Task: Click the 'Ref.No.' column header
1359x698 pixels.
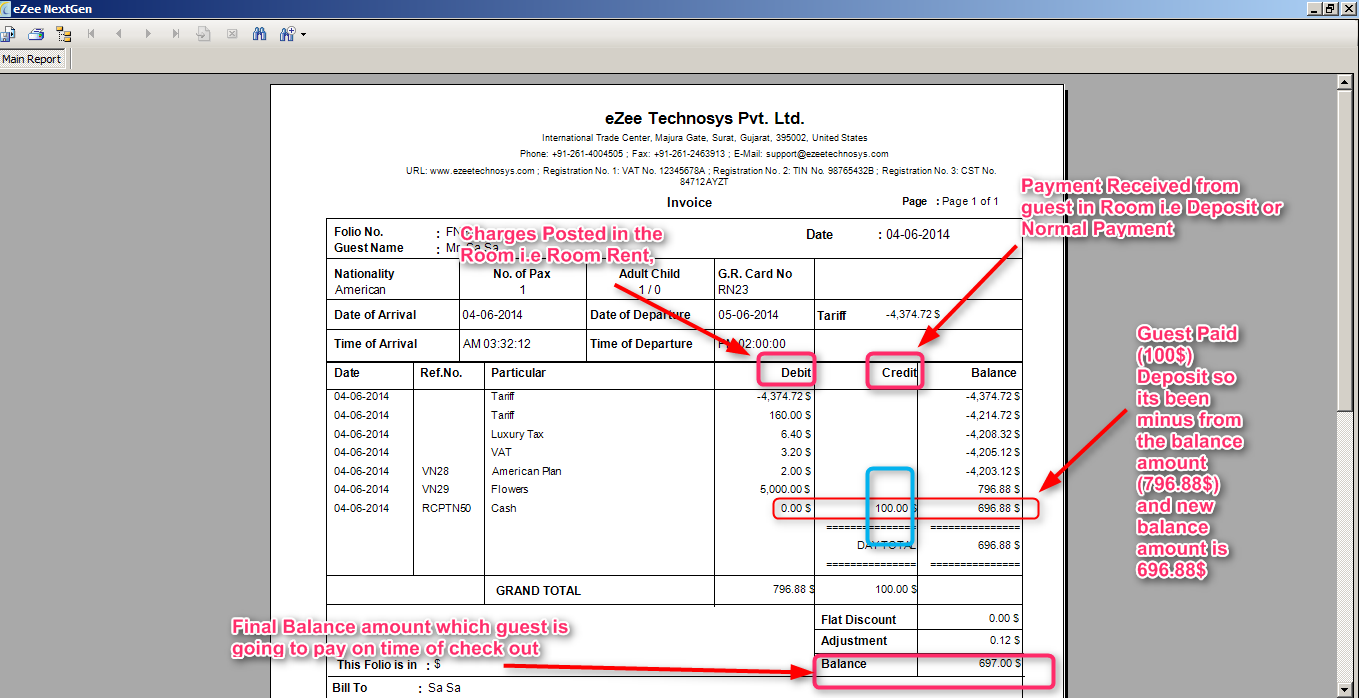Action: (x=441, y=372)
